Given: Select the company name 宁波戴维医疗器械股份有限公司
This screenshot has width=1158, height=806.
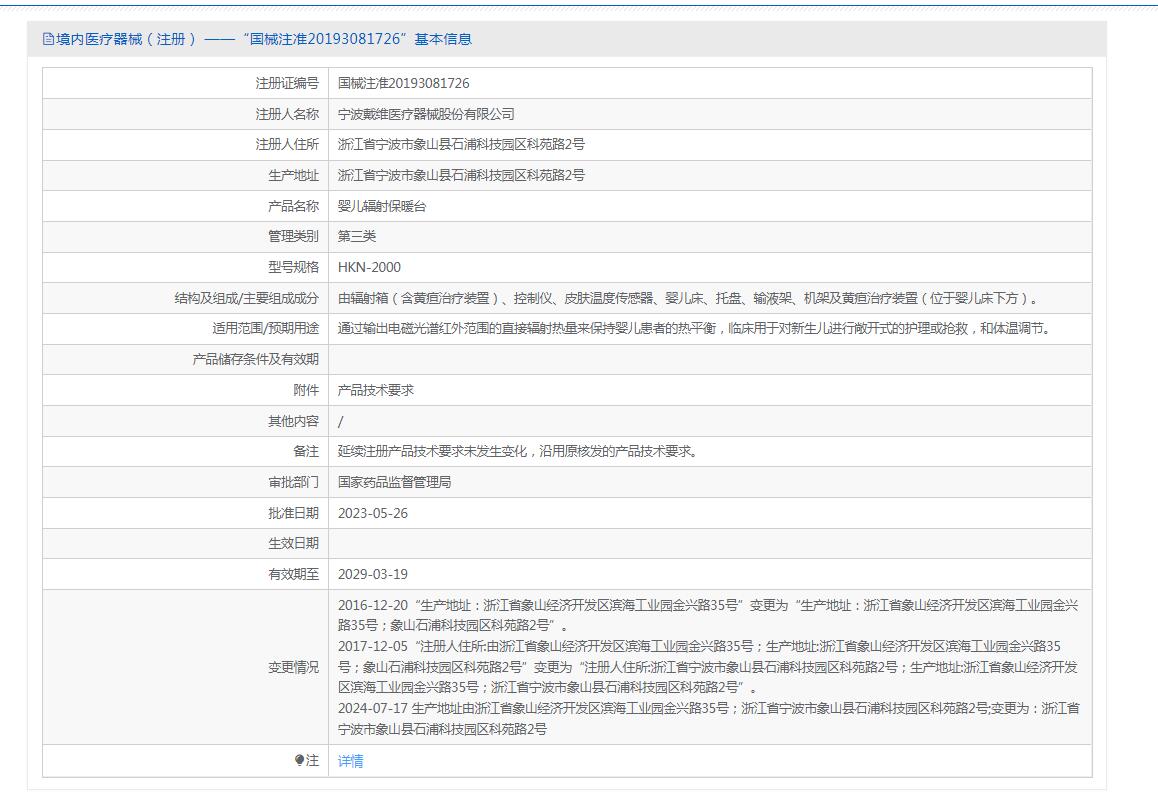Looking at the screenshot, I should 426,114.
